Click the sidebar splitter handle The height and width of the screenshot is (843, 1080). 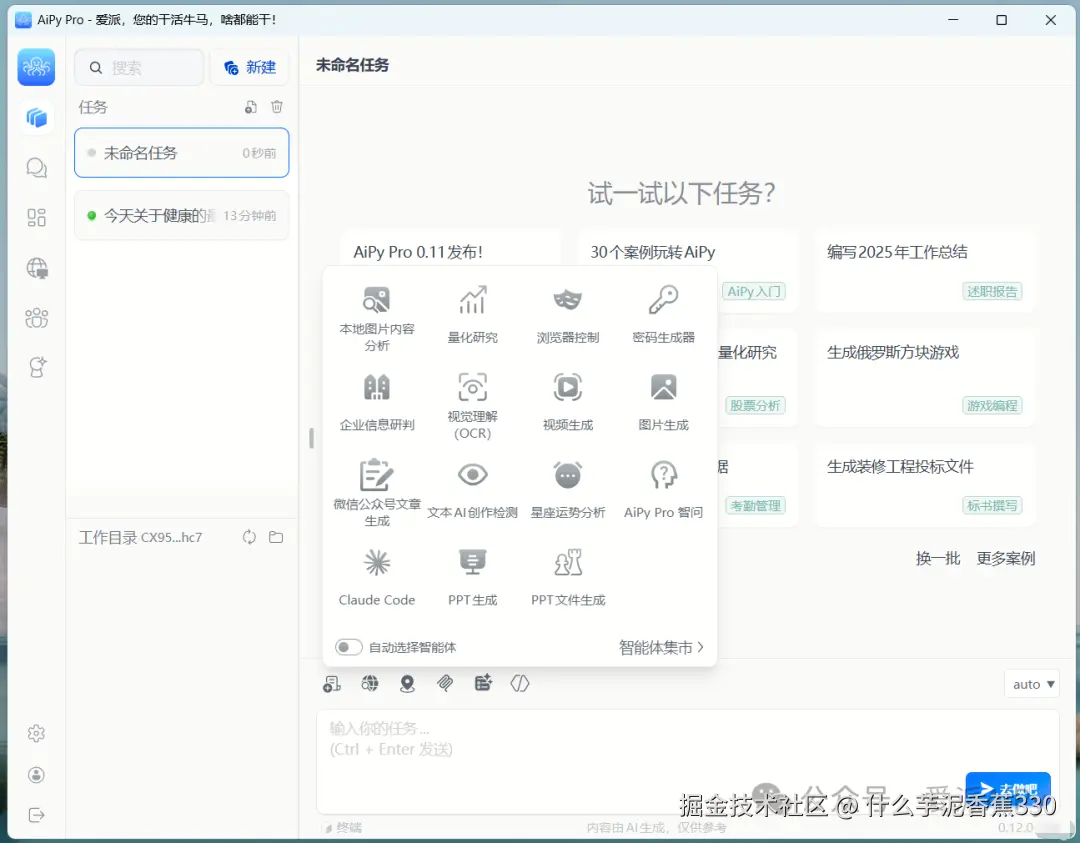pyautogui.click(x=311, y=438)
